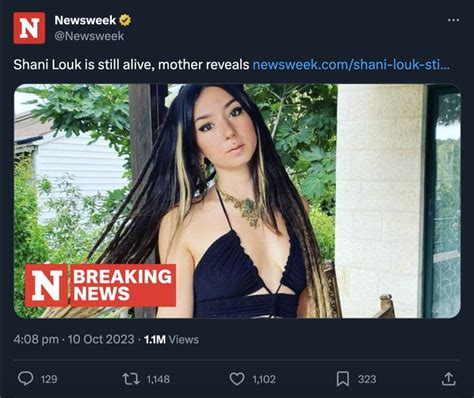The image size is (474, 398).
Task: Click the 10 Oct 2023 date
Action: pyautogui.click(x=101, y=339)
